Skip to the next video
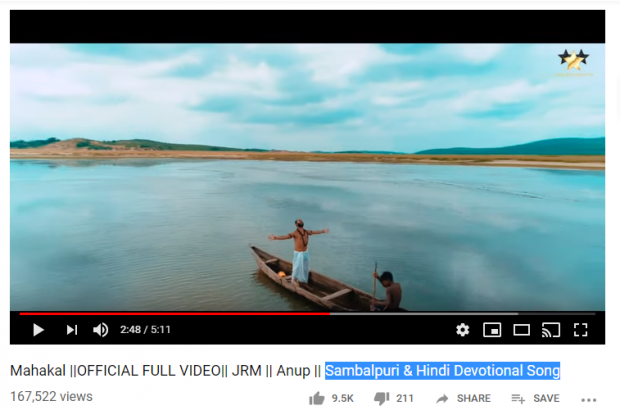The image size is (620, 410). click(x=72, y=329)
